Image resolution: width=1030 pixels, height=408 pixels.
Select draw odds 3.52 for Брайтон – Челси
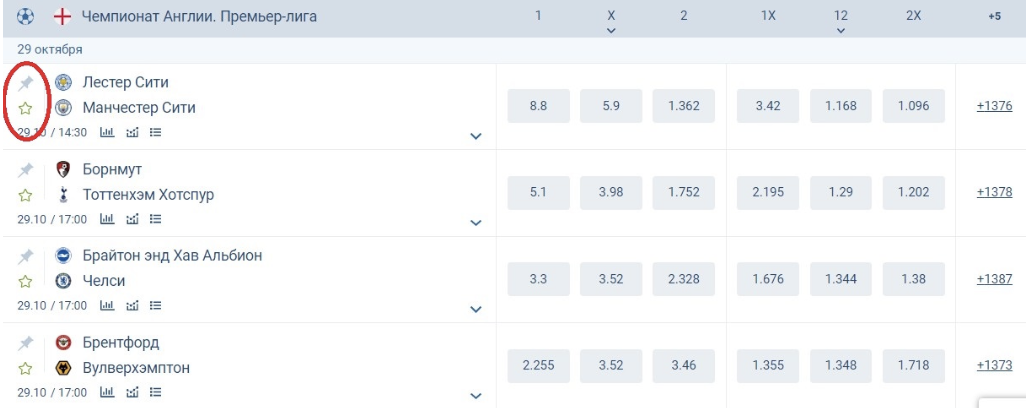(x=611, y=279)
